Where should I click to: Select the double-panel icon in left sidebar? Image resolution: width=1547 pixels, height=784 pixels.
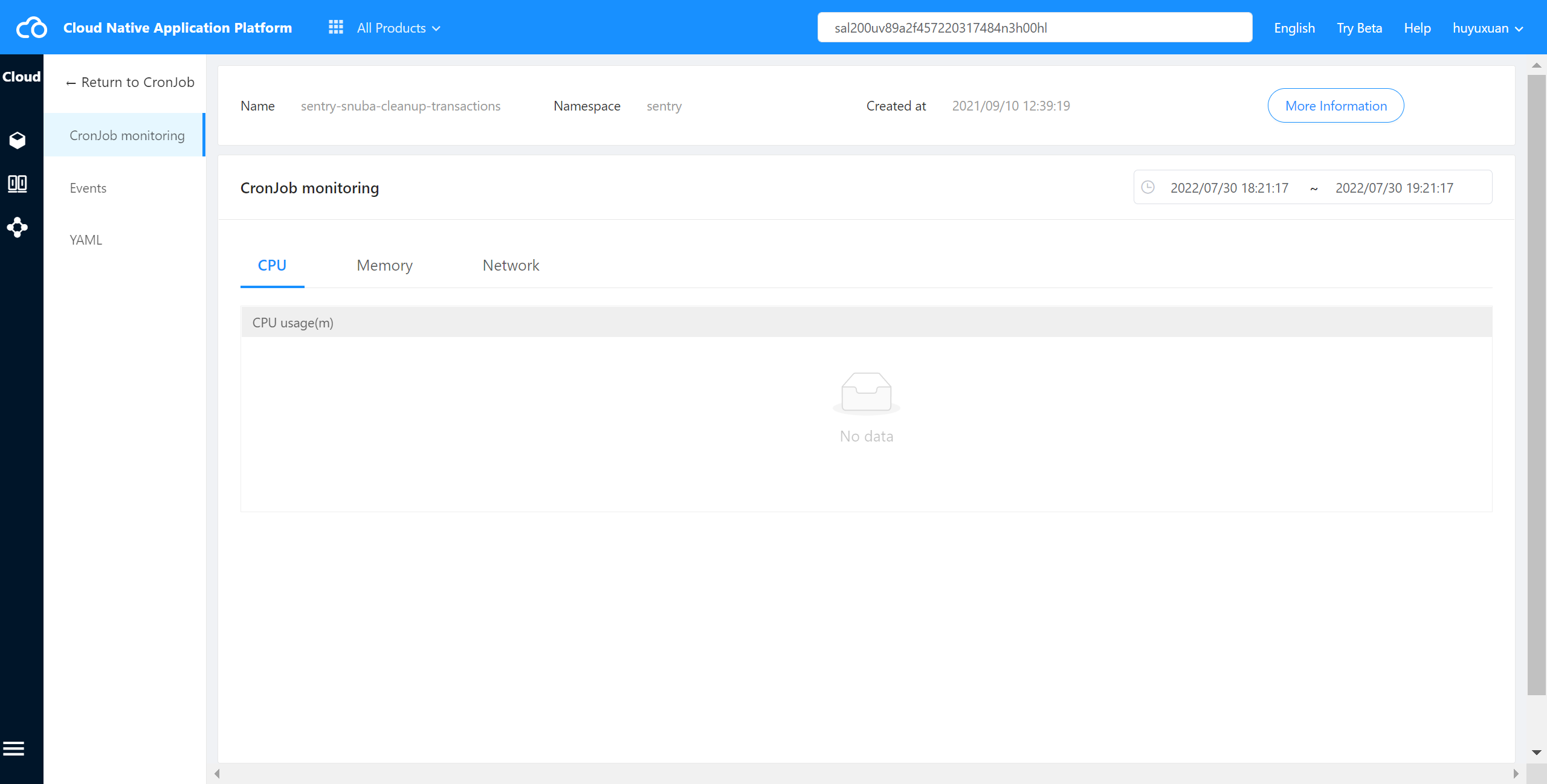[18, 184]
